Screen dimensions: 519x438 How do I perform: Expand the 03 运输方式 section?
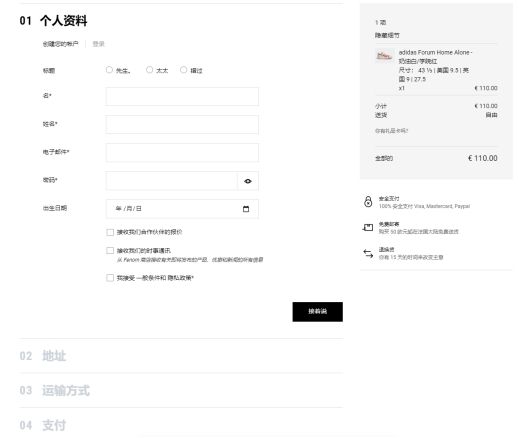[x=181, y=390]
